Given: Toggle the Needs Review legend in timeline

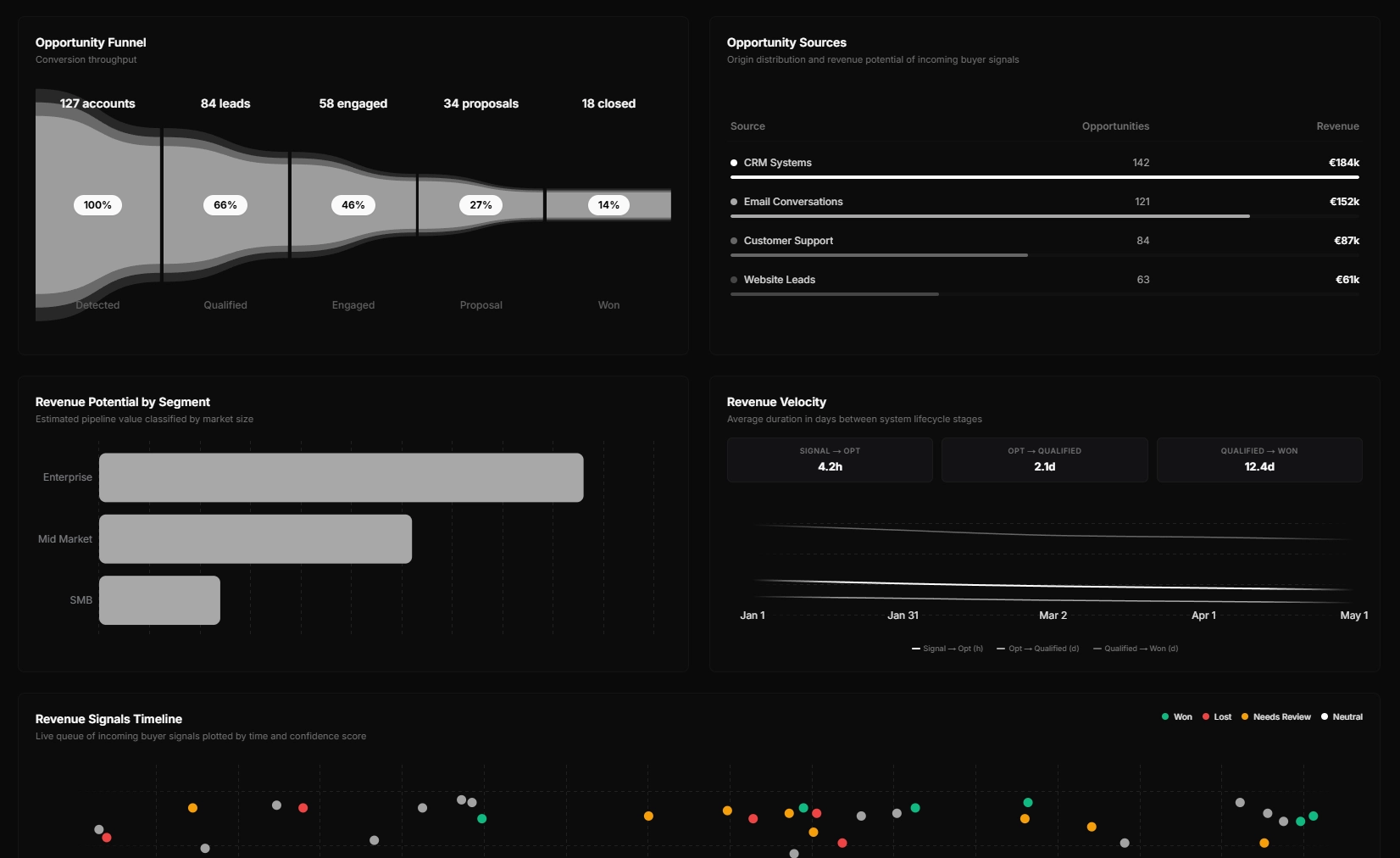Looking at the screenshot, I should tap(1276, 717).
